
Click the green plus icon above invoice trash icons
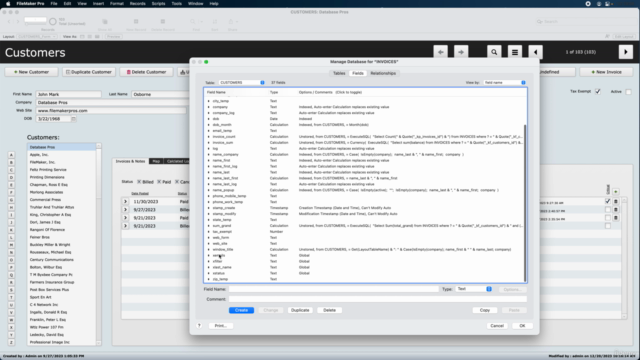(x=616, y=191)
